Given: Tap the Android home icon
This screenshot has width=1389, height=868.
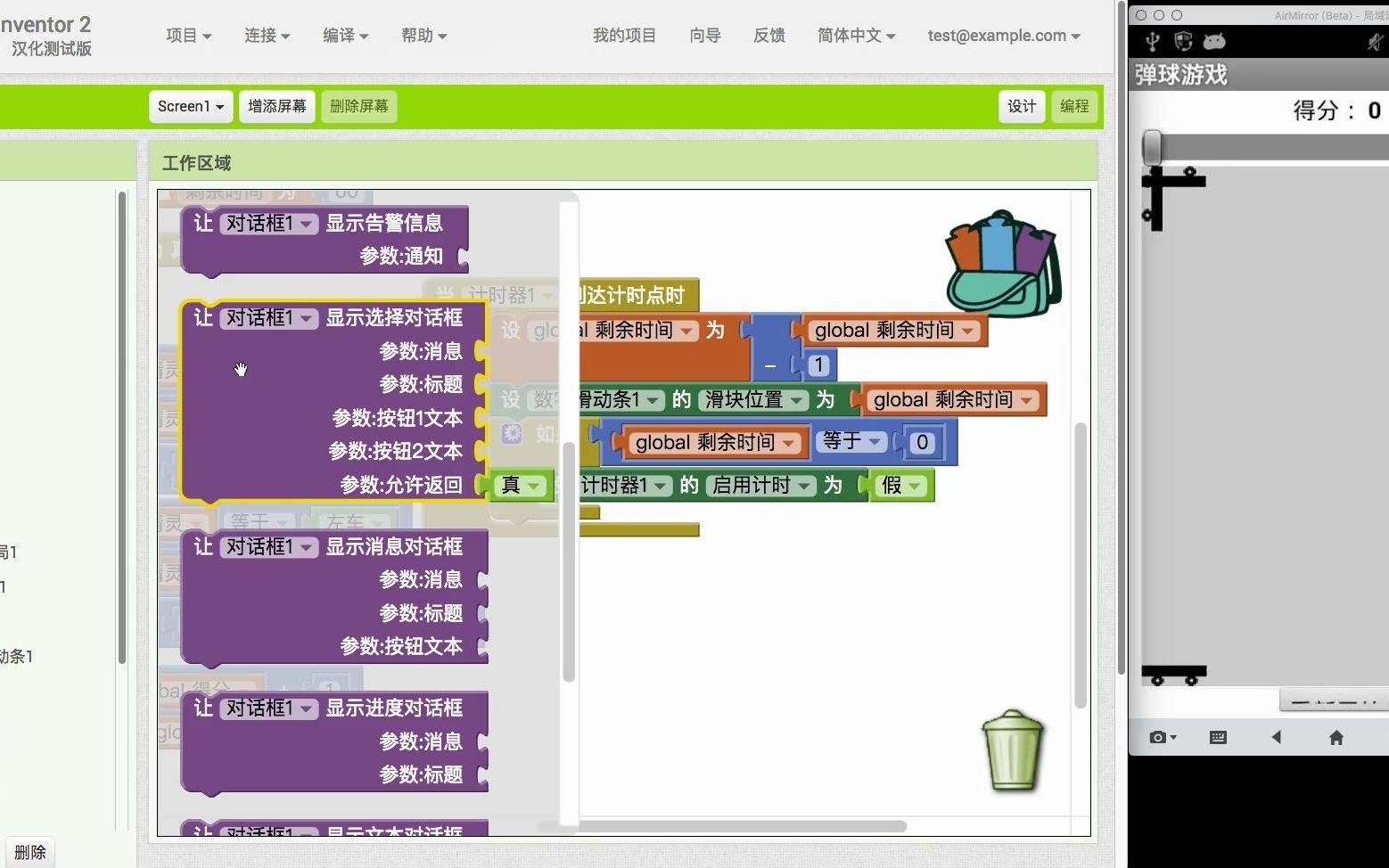Looking at the screenshot, I should coord(1336,737).
